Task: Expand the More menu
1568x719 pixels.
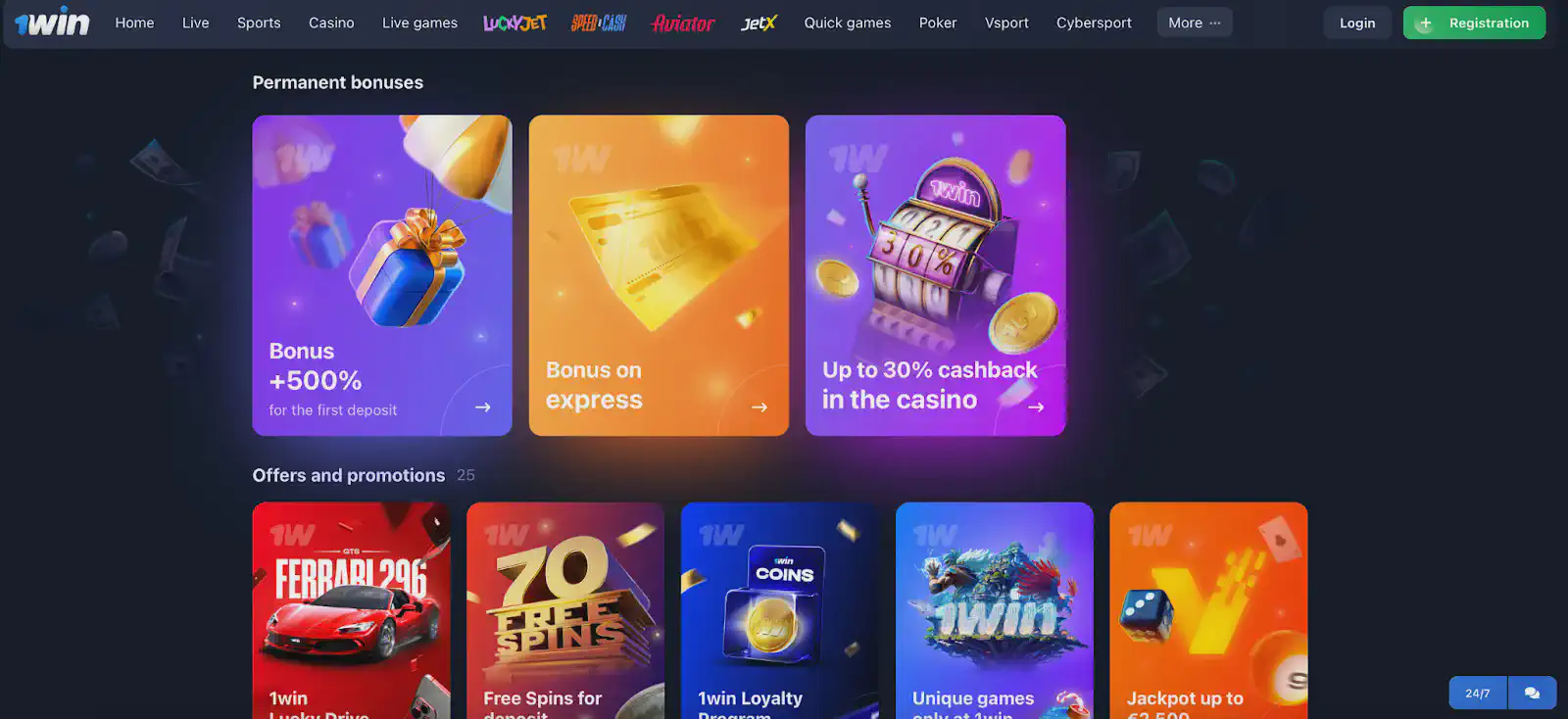Action: (1195, 23)
